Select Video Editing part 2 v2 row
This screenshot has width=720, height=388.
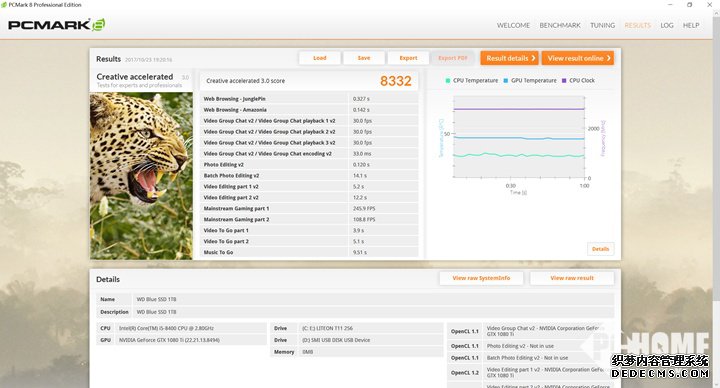[309, 197]
